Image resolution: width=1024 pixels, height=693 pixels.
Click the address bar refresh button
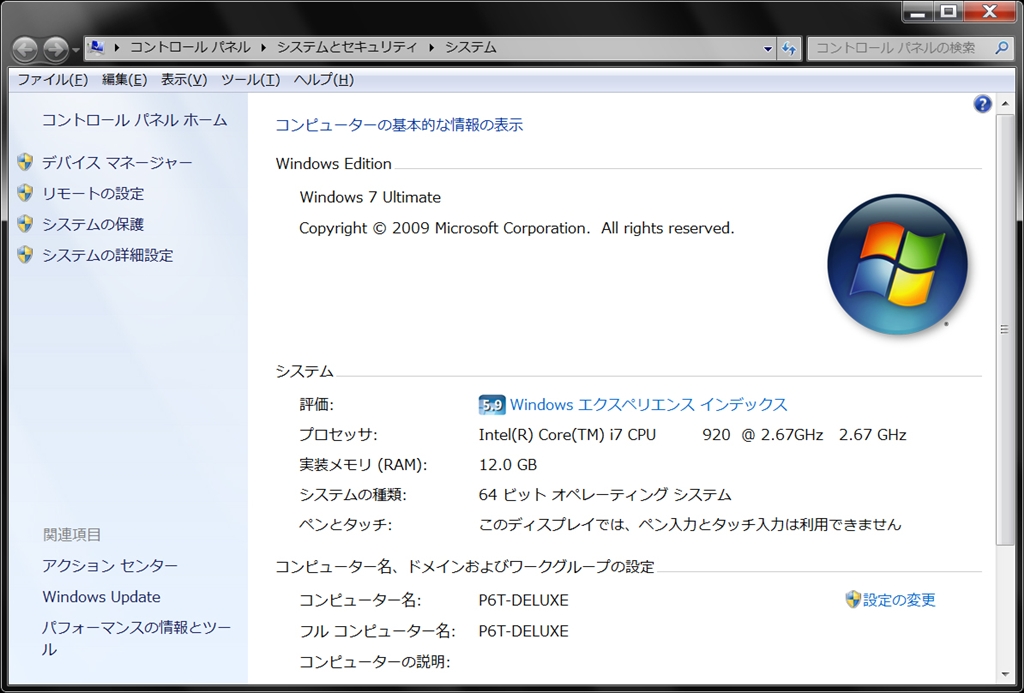789,48
